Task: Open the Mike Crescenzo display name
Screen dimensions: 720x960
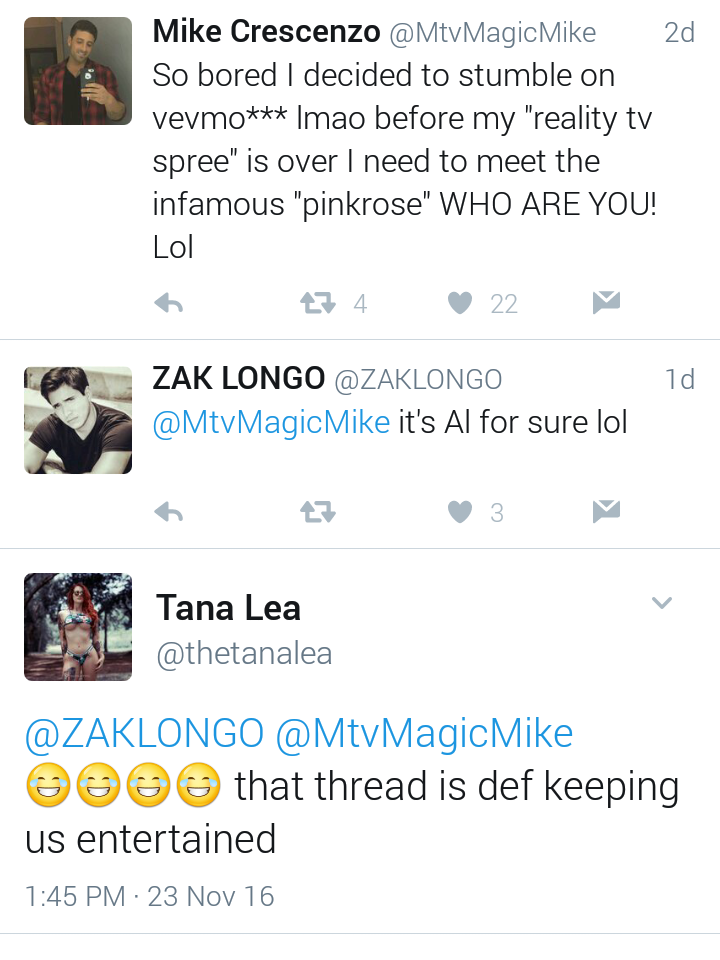Action: [x=266, y=31]
